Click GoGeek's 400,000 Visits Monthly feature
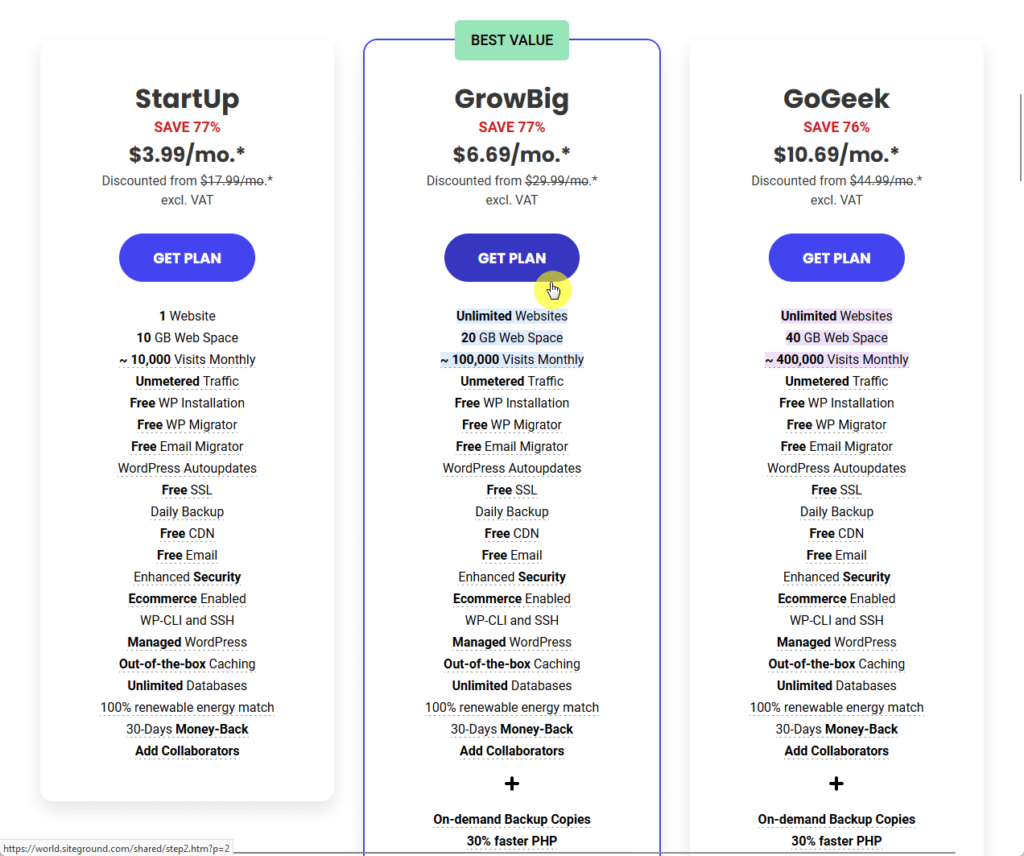The height and width of the screenshot is (856, 1024). [836, 360]
